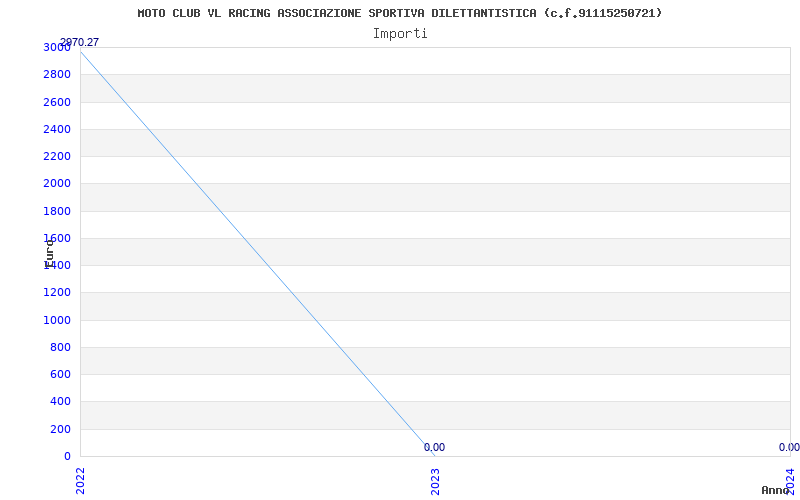Image resolution: width=800 pixels, height=500 pixels.
Task: Click the 2600 y-axis tick label
Action: pos(57,102)
